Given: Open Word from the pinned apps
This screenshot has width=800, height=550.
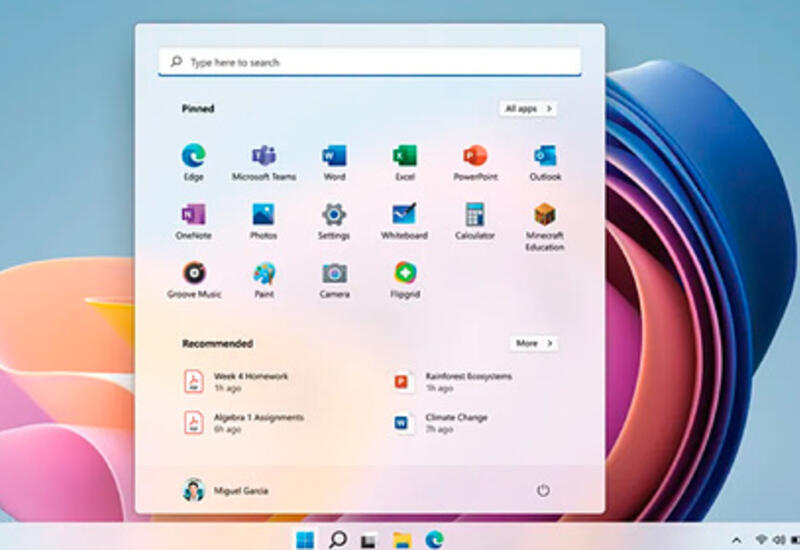Looking at the screenshot, I should [334, 162].
